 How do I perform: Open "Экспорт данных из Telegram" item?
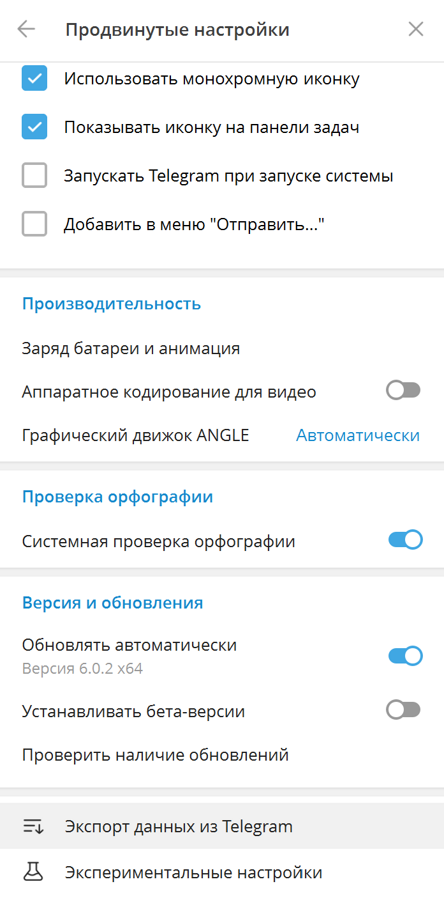pos(222,827)
